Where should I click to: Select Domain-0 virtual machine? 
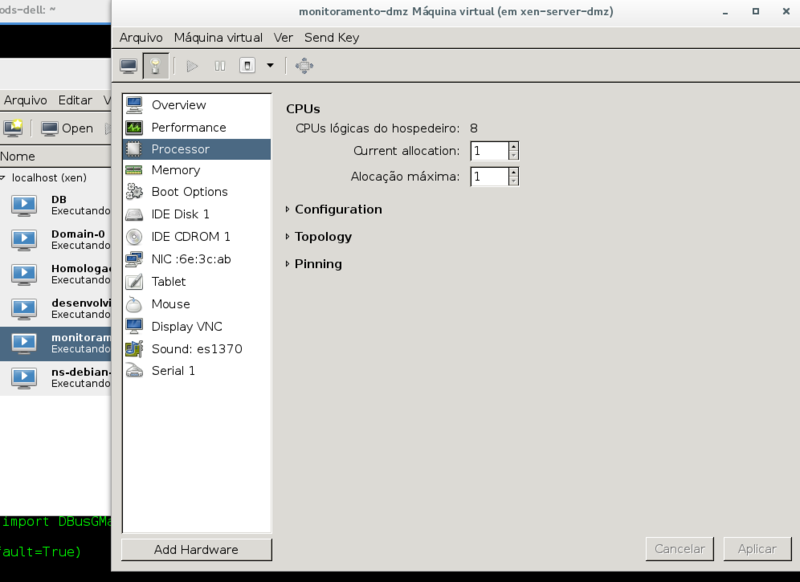pos(55,240)
